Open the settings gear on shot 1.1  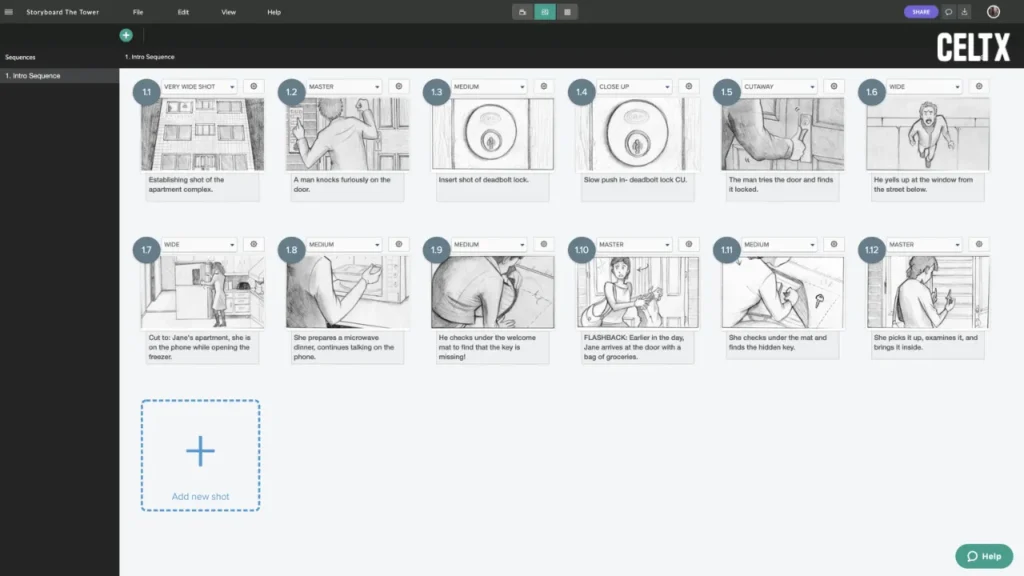click(x=253, y=86)
